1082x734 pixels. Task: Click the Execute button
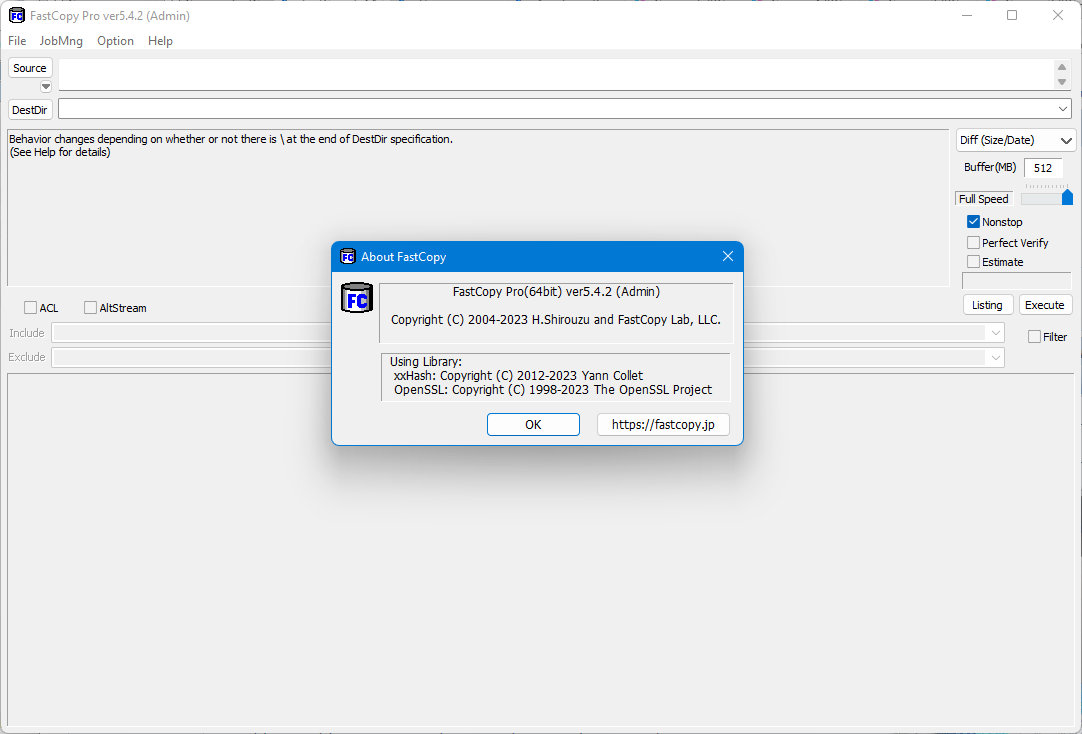point(1045,304)
